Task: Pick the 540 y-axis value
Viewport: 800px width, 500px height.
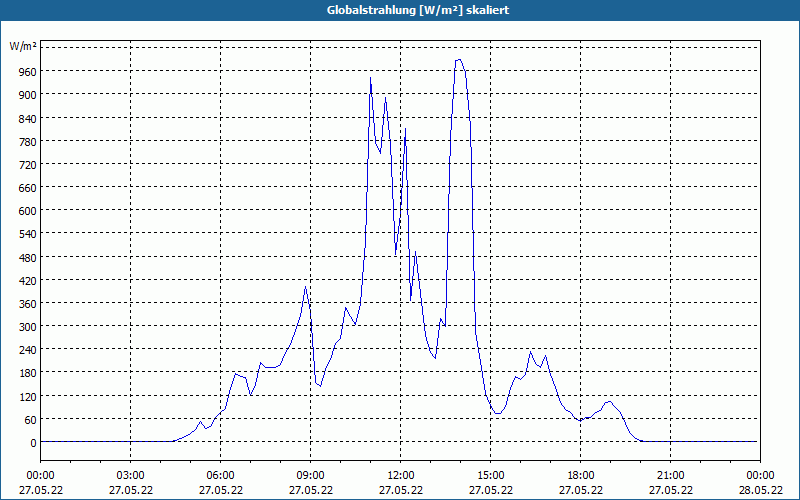Action: click(28, 234)
